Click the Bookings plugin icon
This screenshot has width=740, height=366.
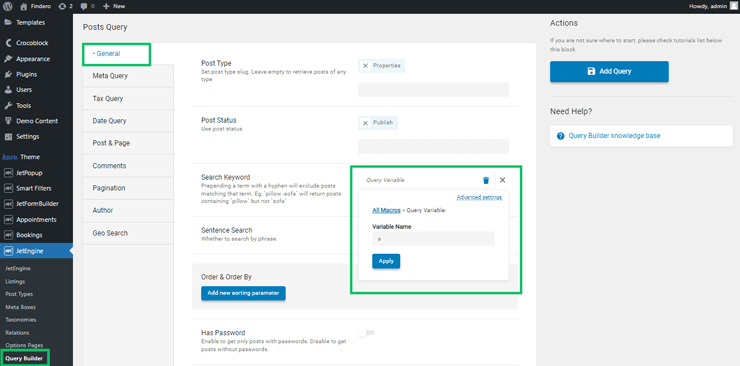coord(8,235)
